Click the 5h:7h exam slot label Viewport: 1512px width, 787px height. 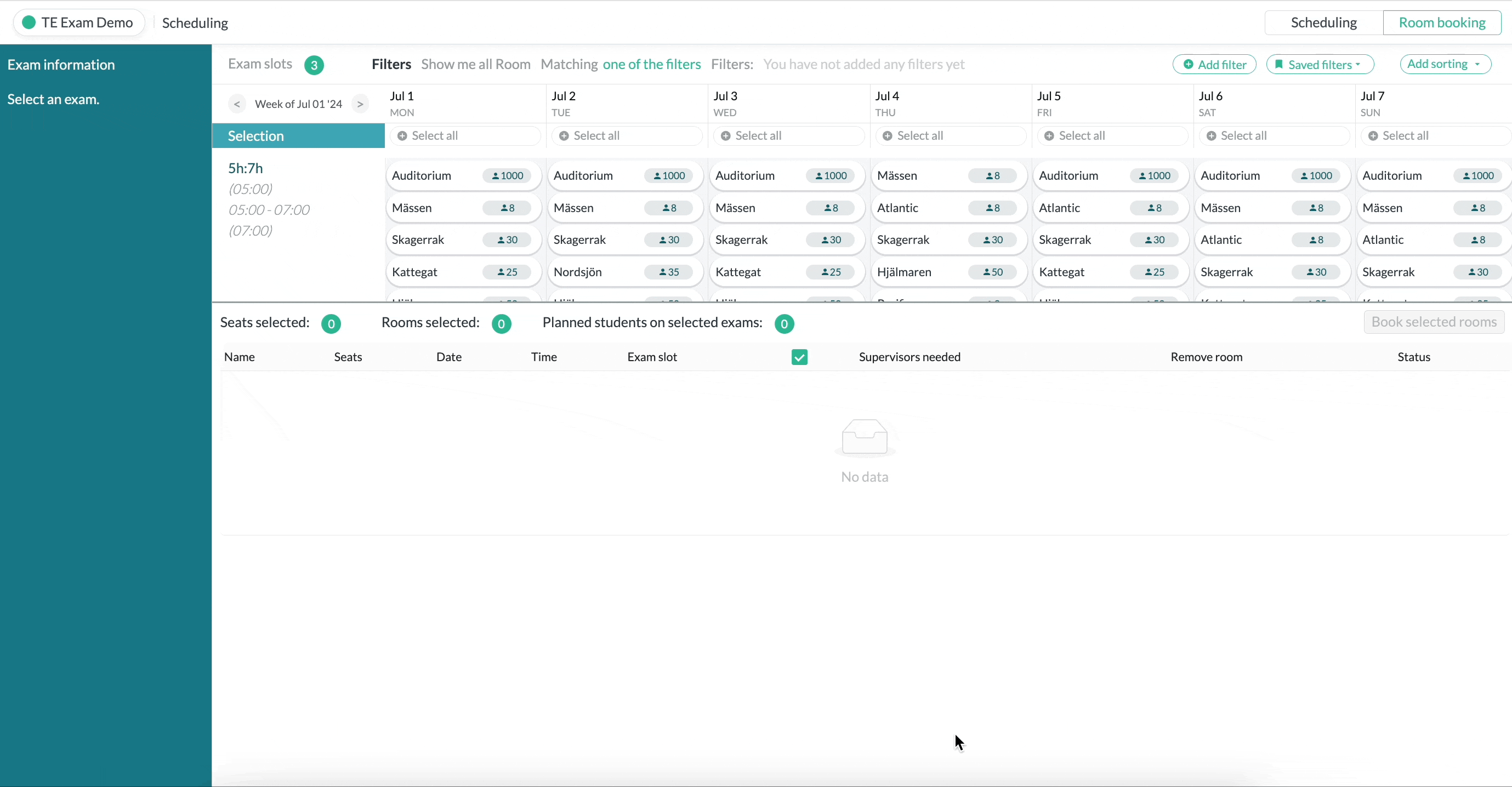click(246, 168)
